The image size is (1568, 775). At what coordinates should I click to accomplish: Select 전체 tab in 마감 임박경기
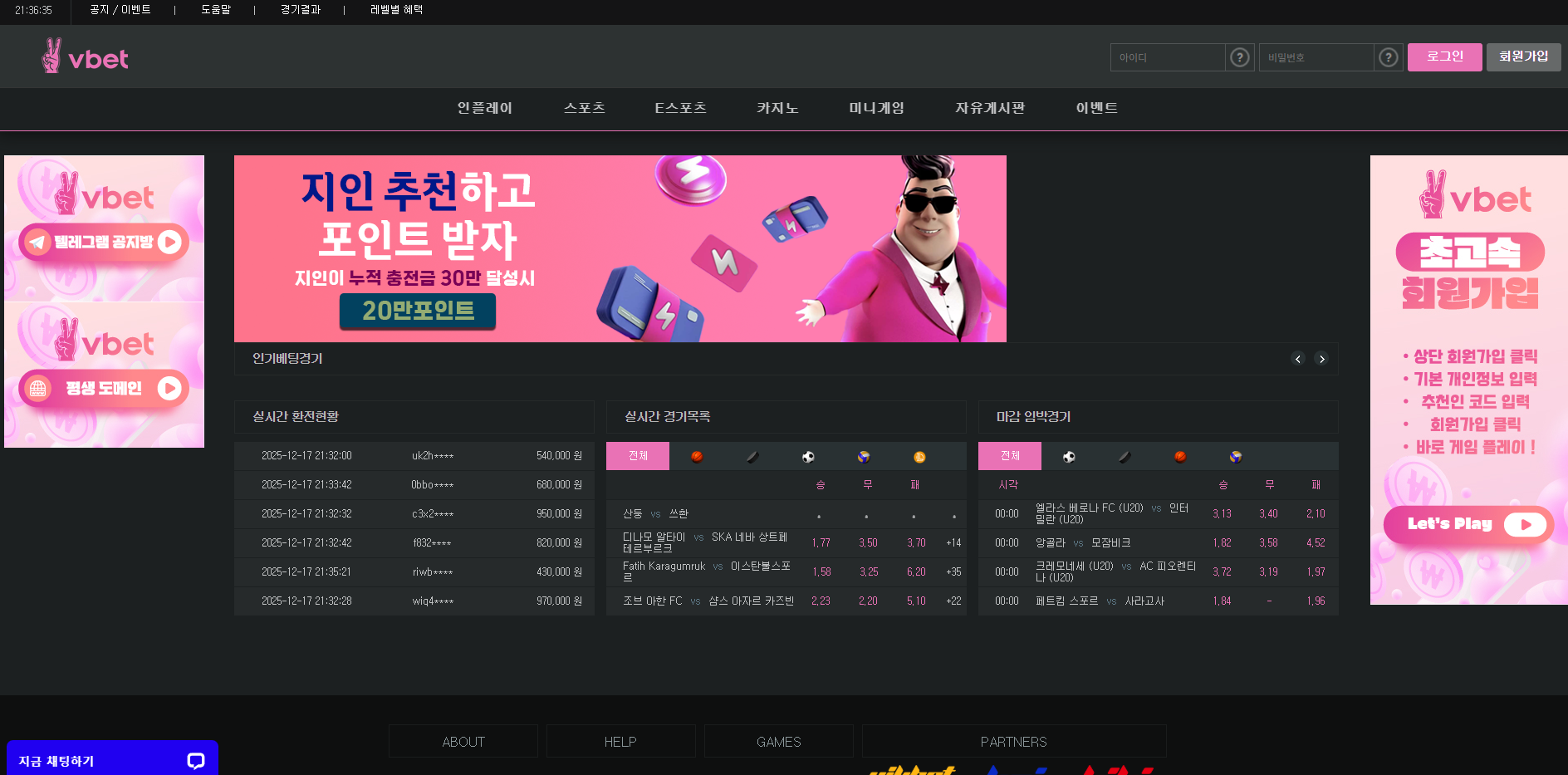click(1010, 456)
